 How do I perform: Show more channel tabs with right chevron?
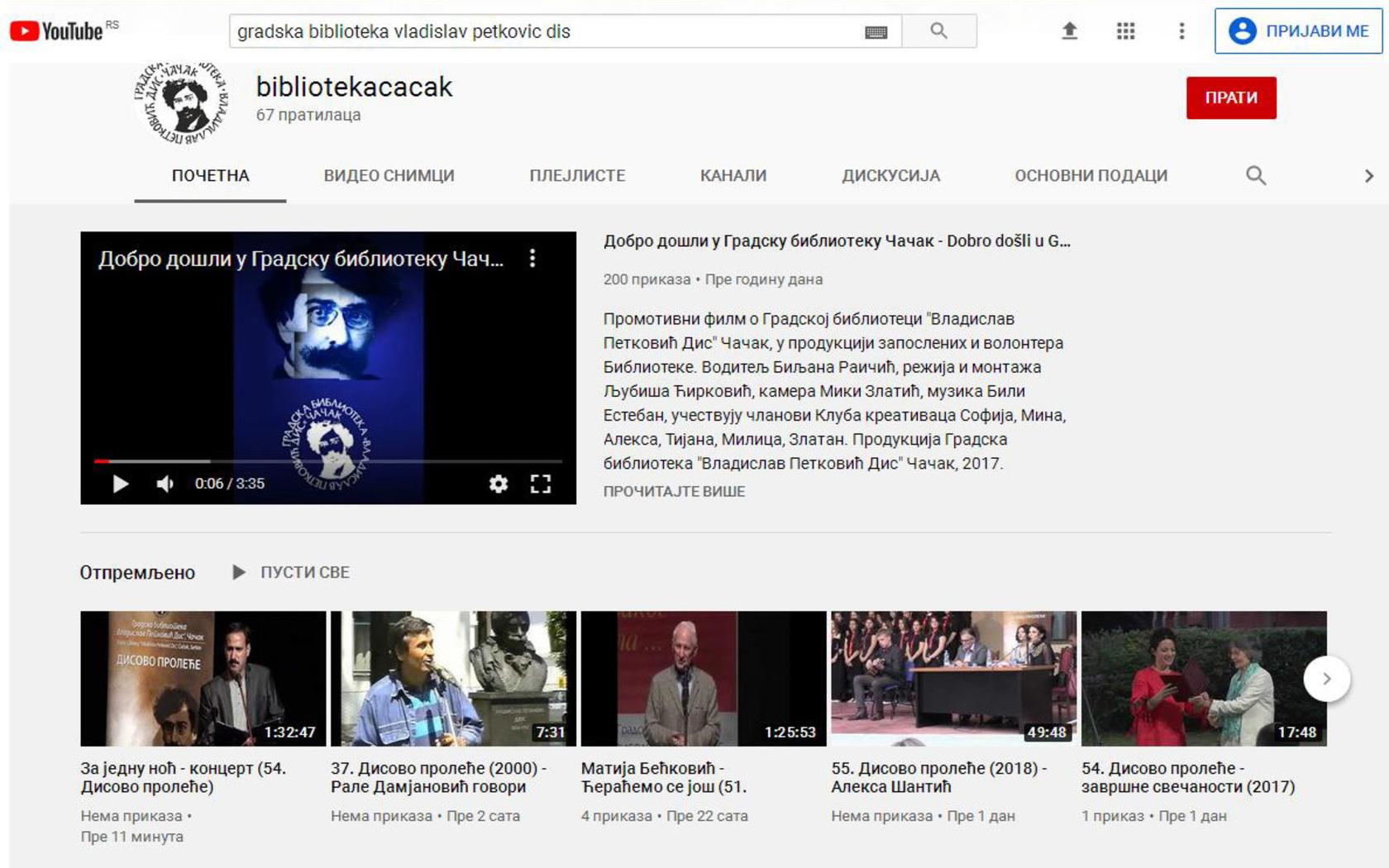(x=1368, y=175)
